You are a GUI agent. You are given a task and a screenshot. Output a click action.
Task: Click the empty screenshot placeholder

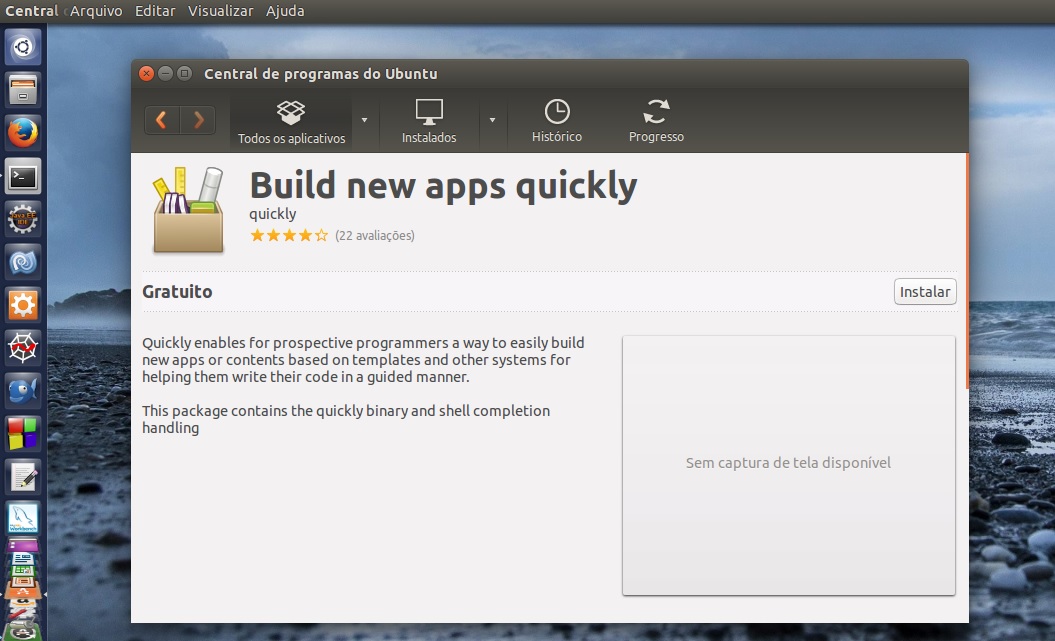[788, 464]
